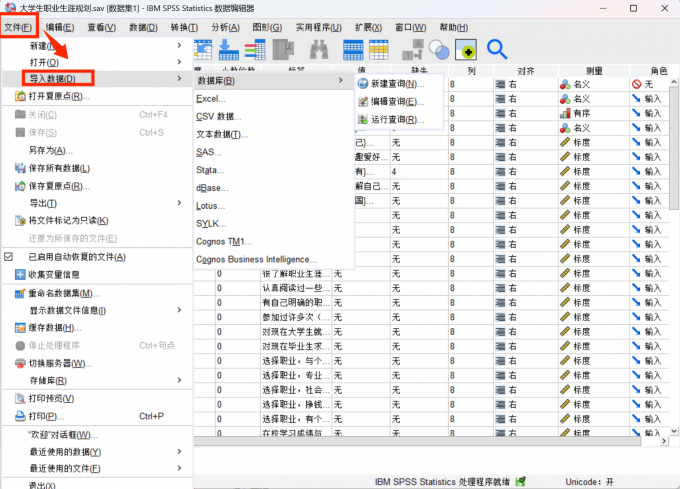The image size is (680, 489).
Task: Click the blue magnifier search icon in toolbar
Action: tap(497, 49)
